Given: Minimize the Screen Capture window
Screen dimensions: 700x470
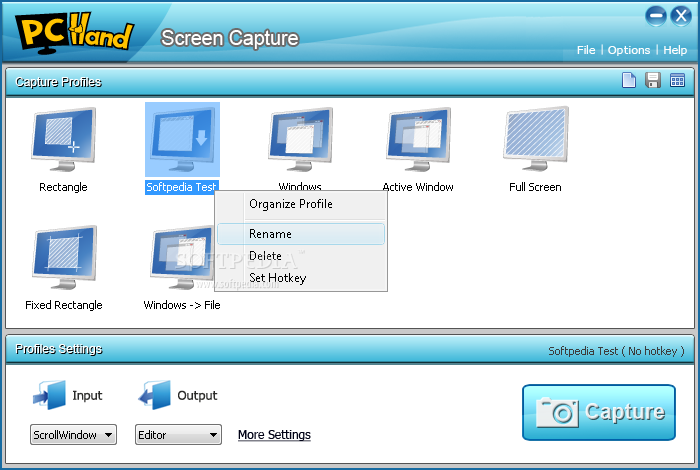Looking at the screenshot, I should tap(656, 16).
